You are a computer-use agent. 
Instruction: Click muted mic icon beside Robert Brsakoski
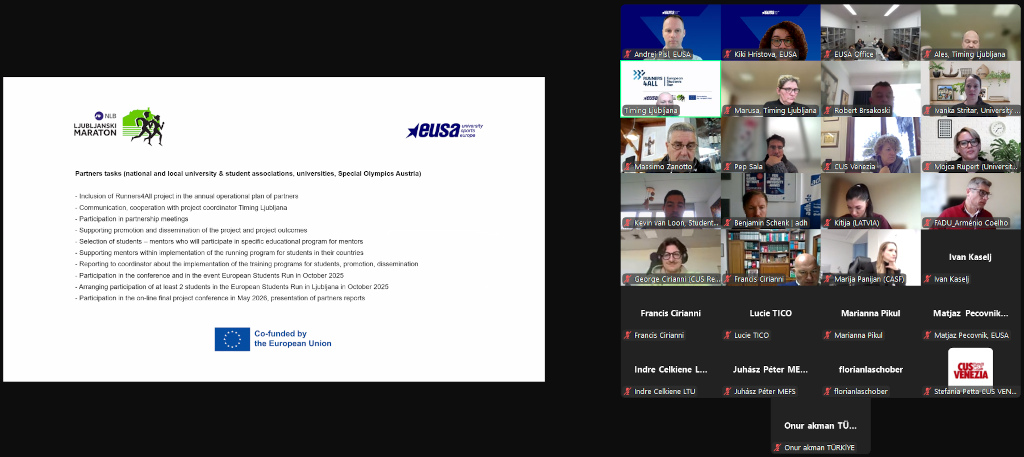point(828,110)
